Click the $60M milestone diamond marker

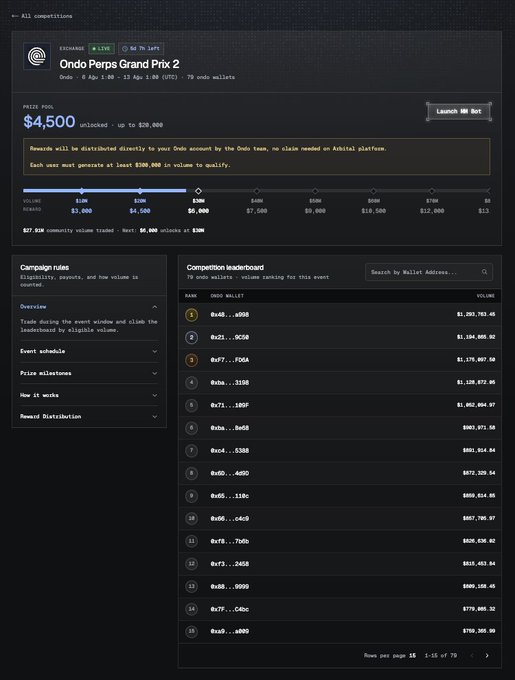coord(373,191)
